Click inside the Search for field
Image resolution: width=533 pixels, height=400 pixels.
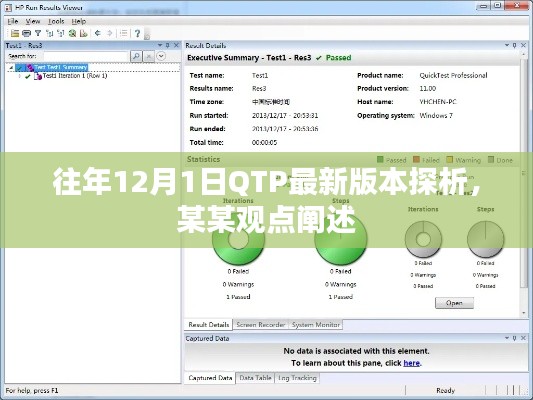(86, 56)
